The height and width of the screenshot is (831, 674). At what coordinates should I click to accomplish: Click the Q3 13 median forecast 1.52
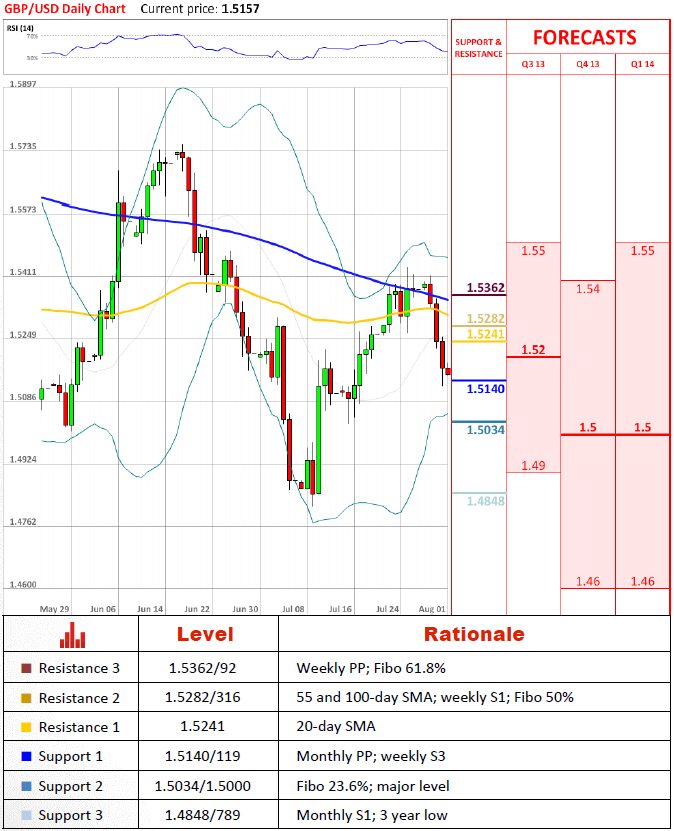[x=533, y=350]
